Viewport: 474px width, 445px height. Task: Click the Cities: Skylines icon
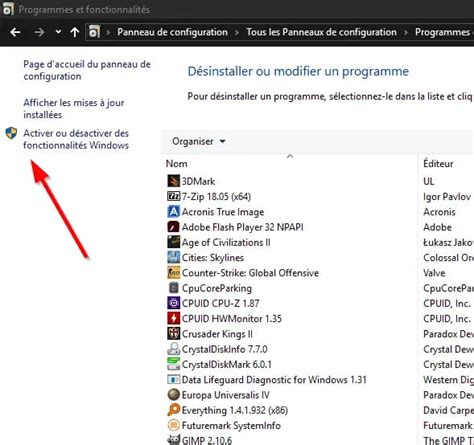[173, 257]
